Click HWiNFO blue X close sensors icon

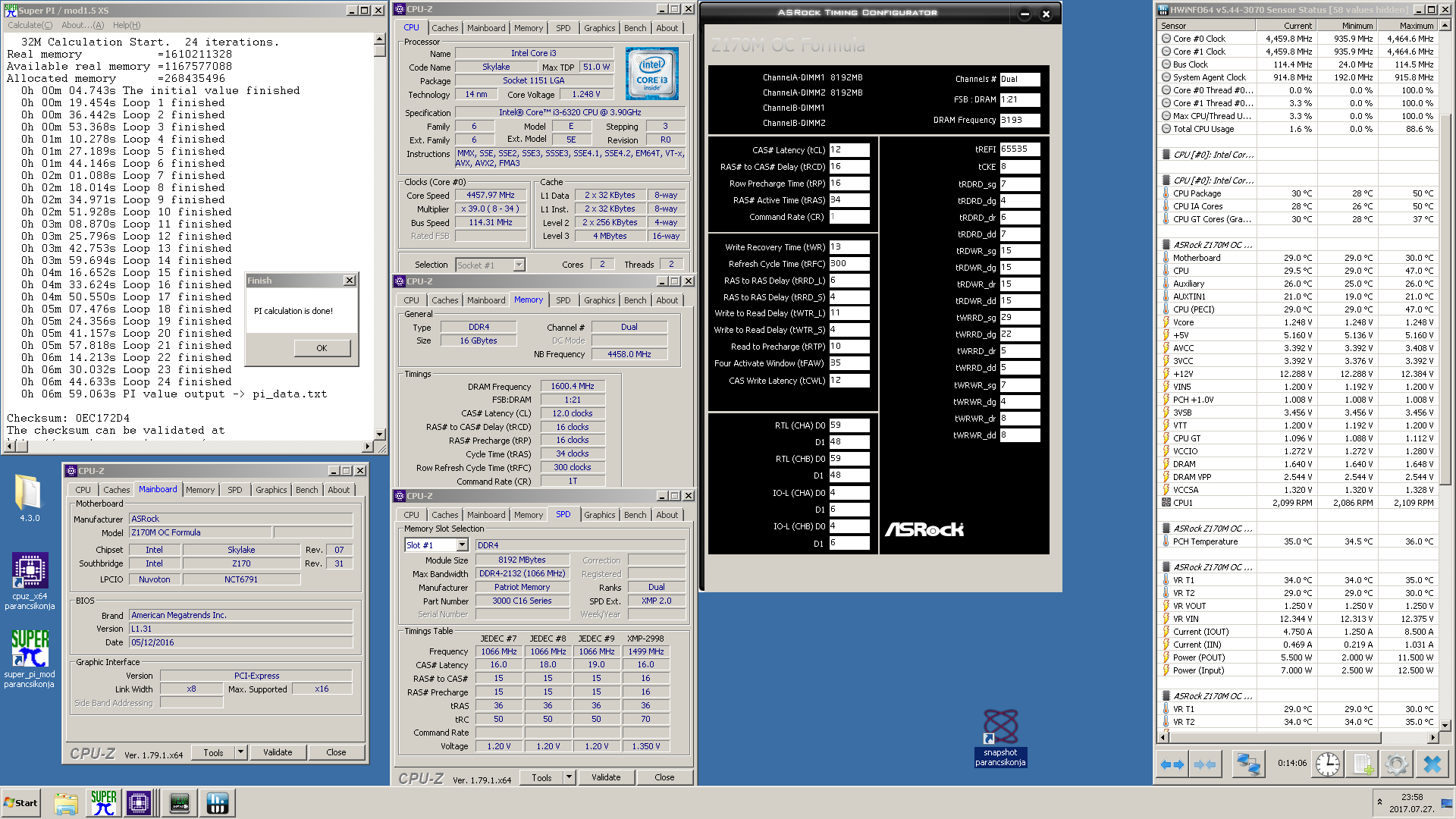coord(1432,764)
